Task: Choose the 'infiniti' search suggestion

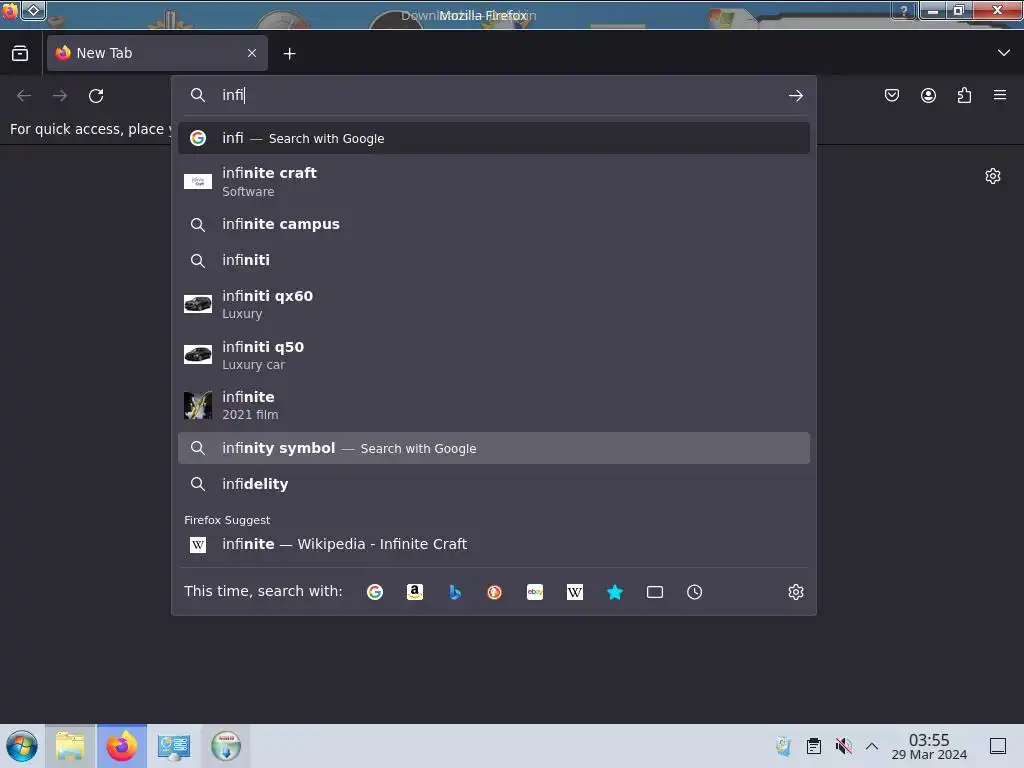Action: [x=494, y=261]
